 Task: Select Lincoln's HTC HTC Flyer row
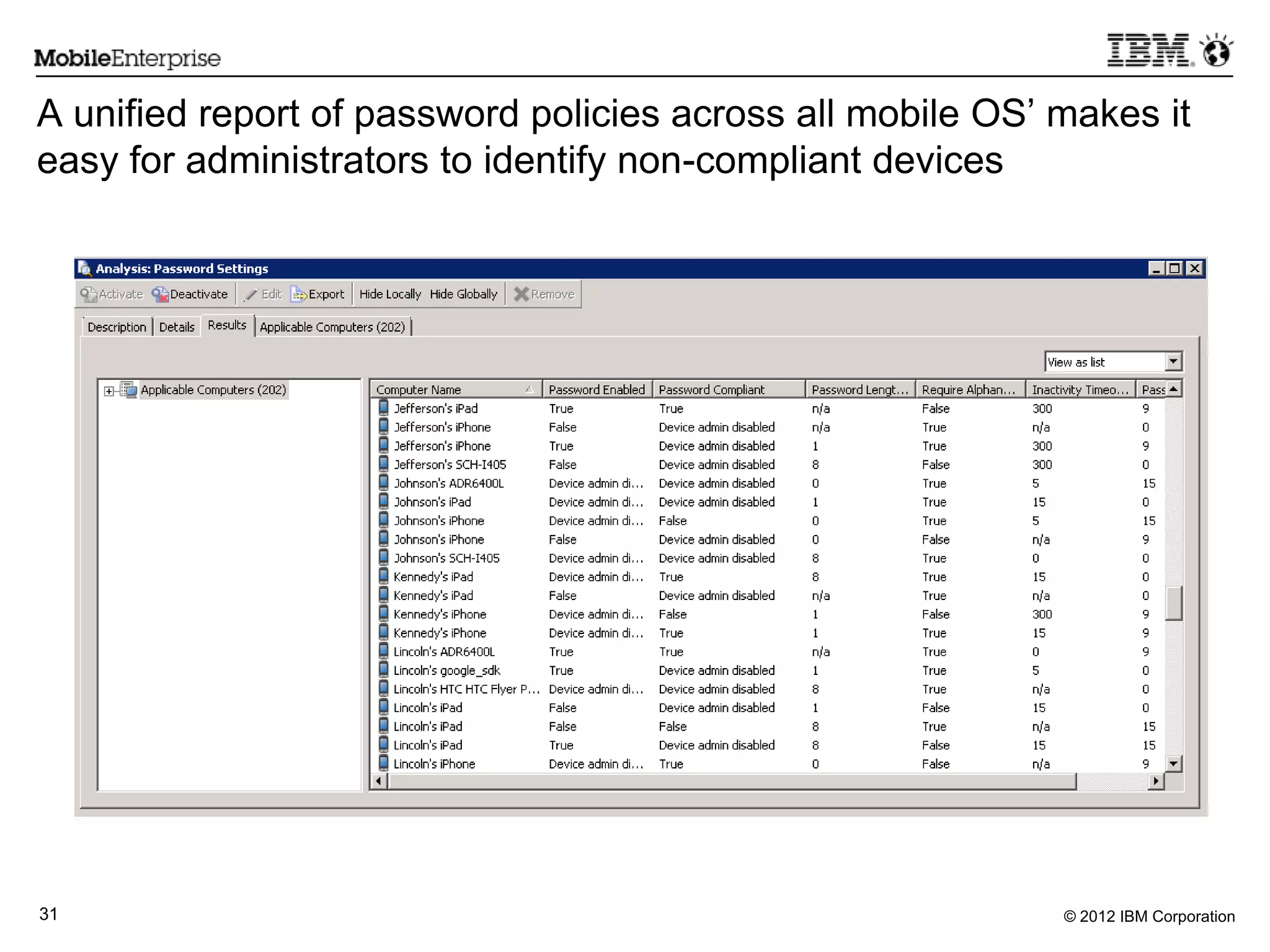(768, 689)
